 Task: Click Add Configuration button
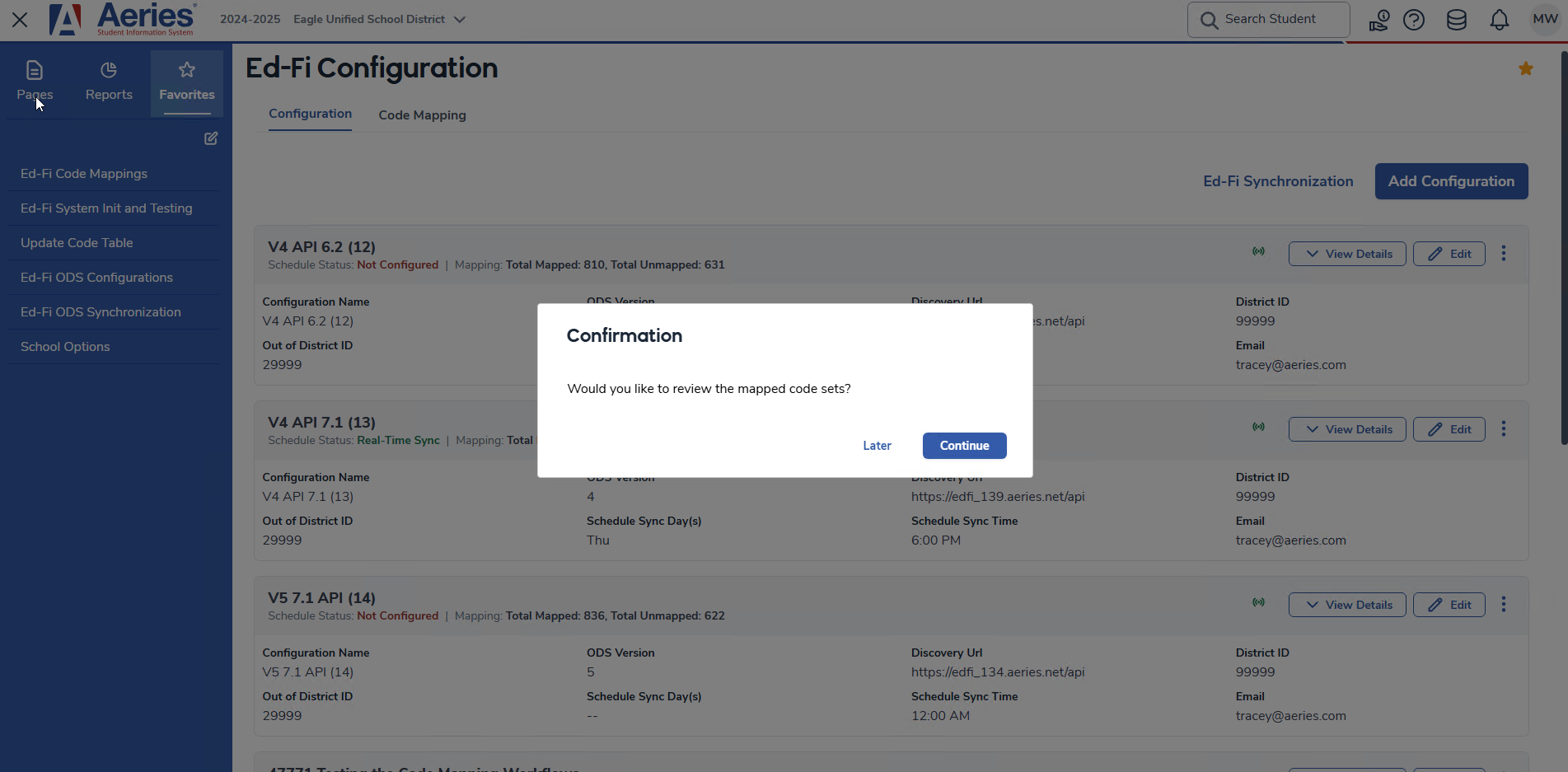pyautogui.click(x=1451, y=181)
